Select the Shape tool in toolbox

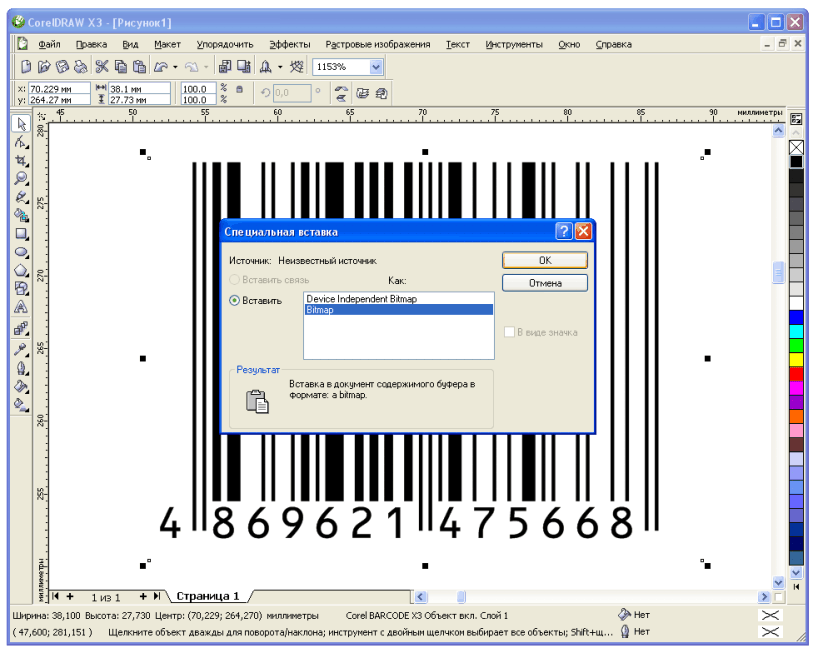pyautogui.click(x=21, y=142)
